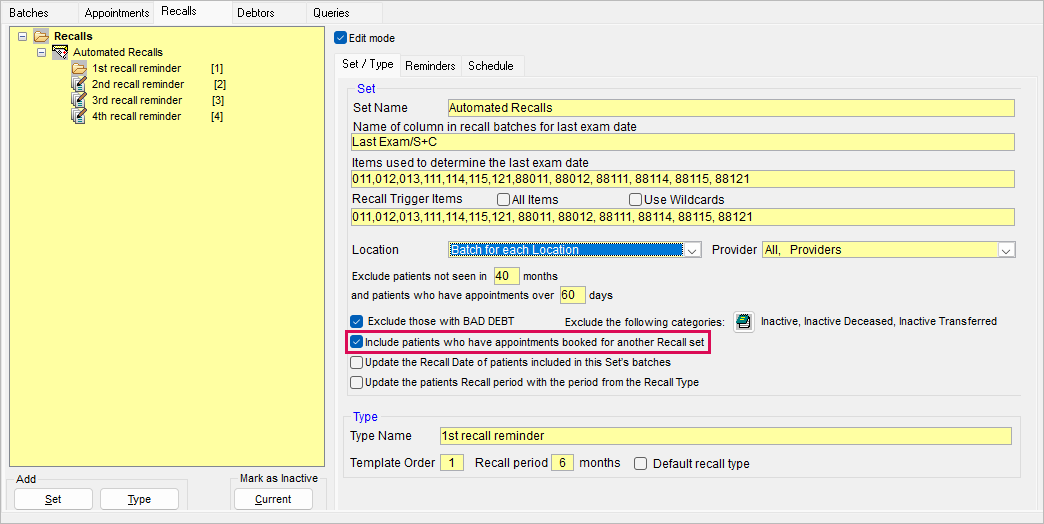
Task: Collapse the Automated Recalls tree node
Action: coord(42,52)
